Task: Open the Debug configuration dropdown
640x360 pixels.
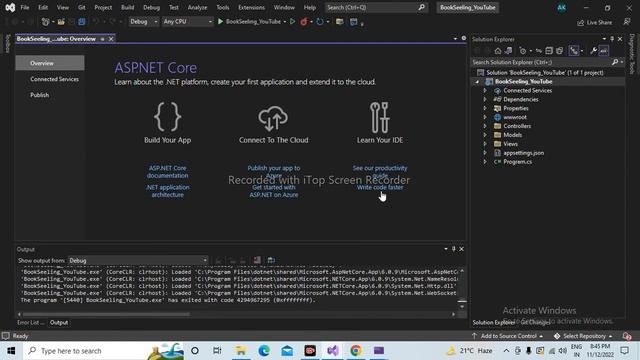Action: point(144,21)
